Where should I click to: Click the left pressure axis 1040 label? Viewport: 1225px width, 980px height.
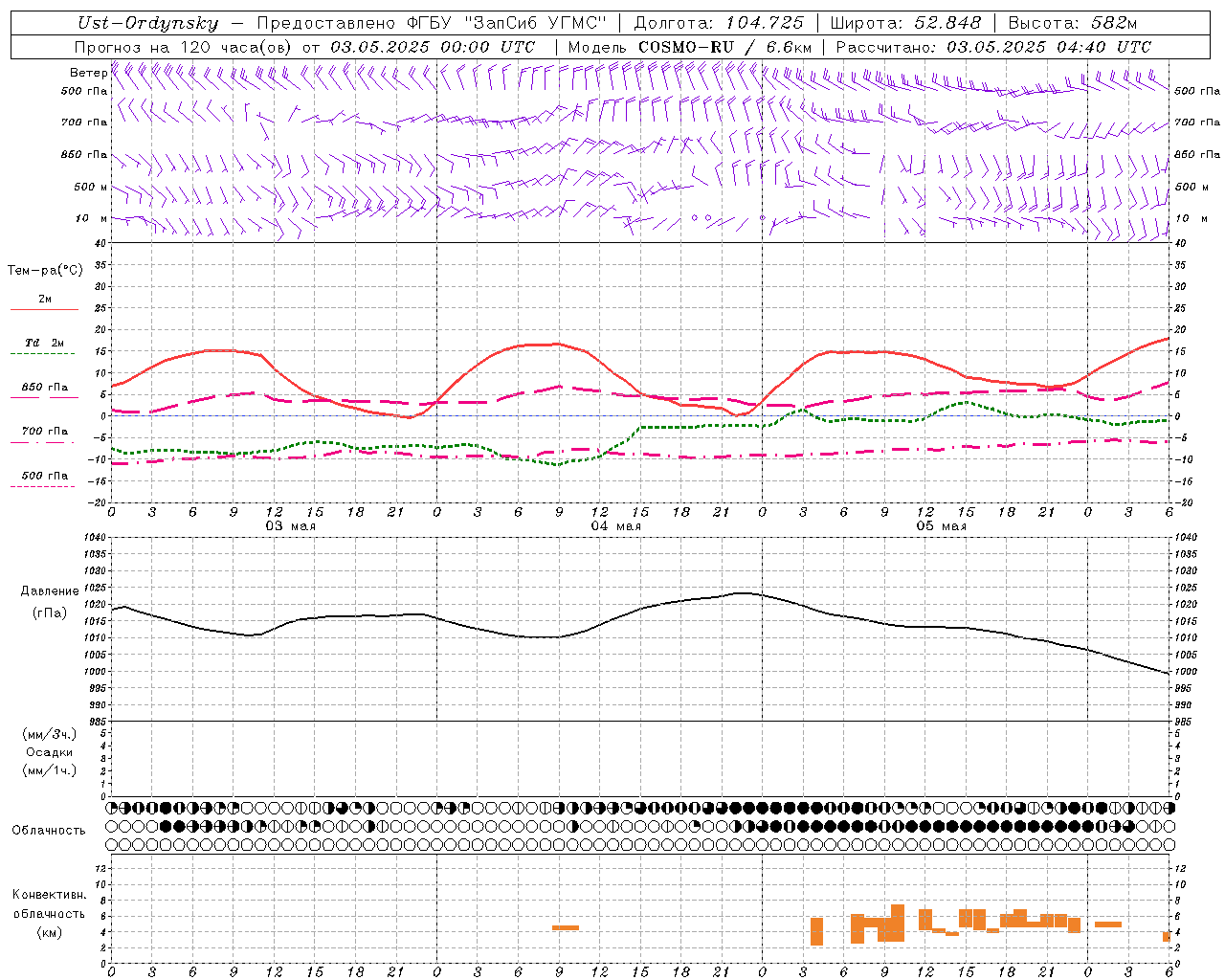coord(94,538)
